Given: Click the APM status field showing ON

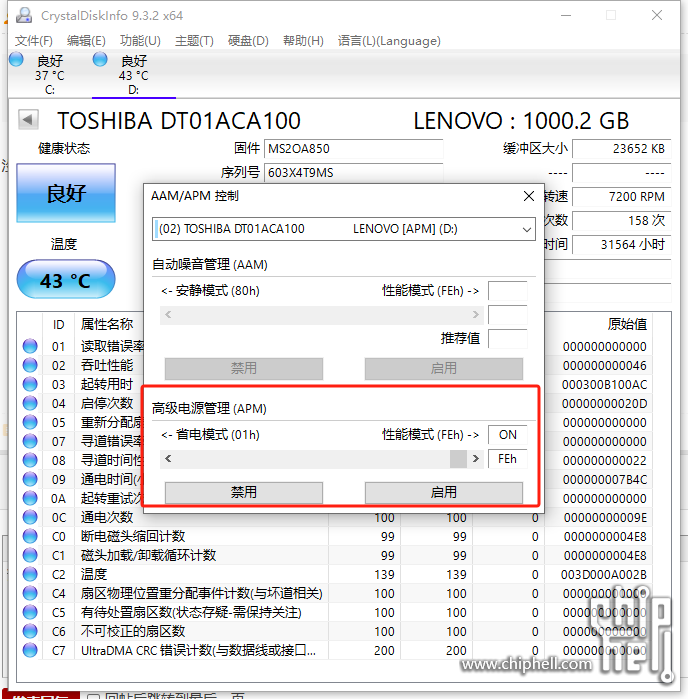Looking at the screenshot, I should 507,435.
